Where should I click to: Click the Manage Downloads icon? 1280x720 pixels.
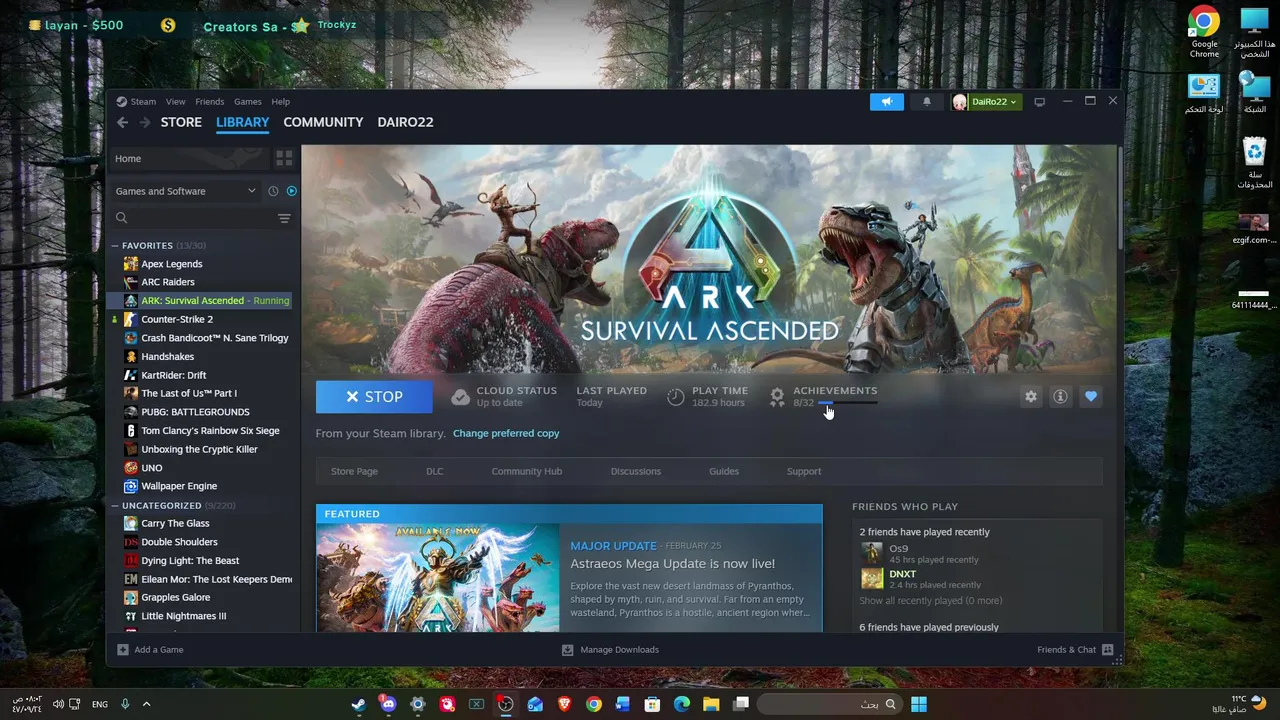pyautogui.click(x=567, y=650)
